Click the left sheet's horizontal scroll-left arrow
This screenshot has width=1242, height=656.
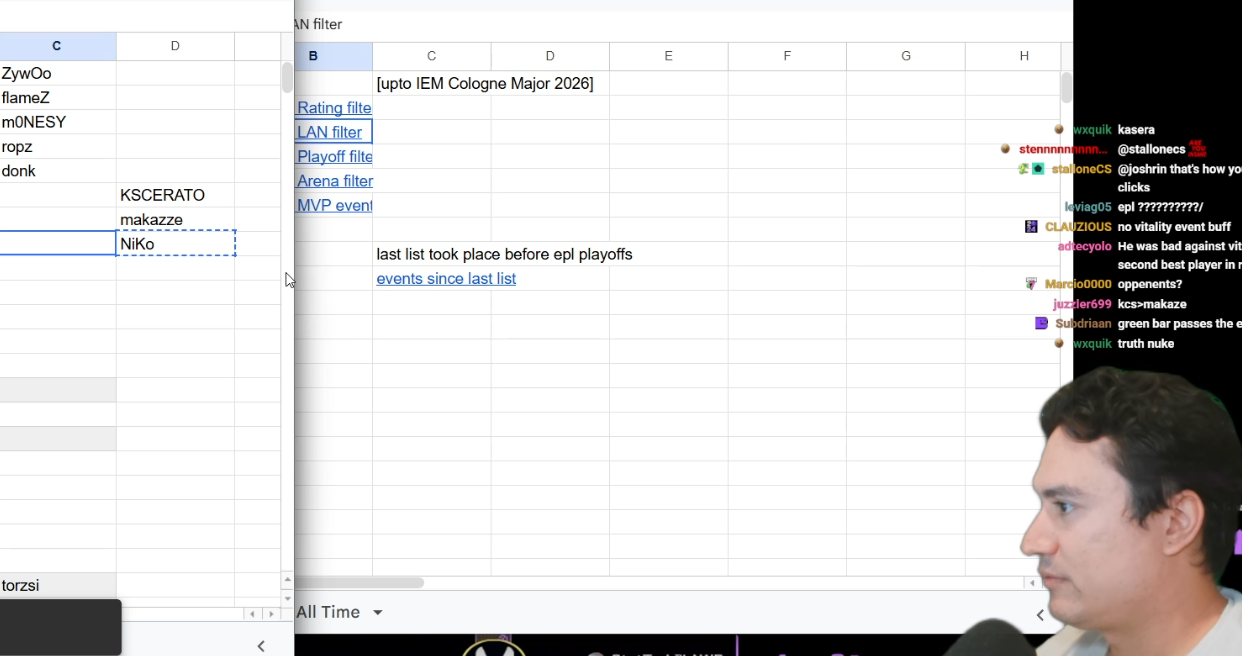coord(253,614)
